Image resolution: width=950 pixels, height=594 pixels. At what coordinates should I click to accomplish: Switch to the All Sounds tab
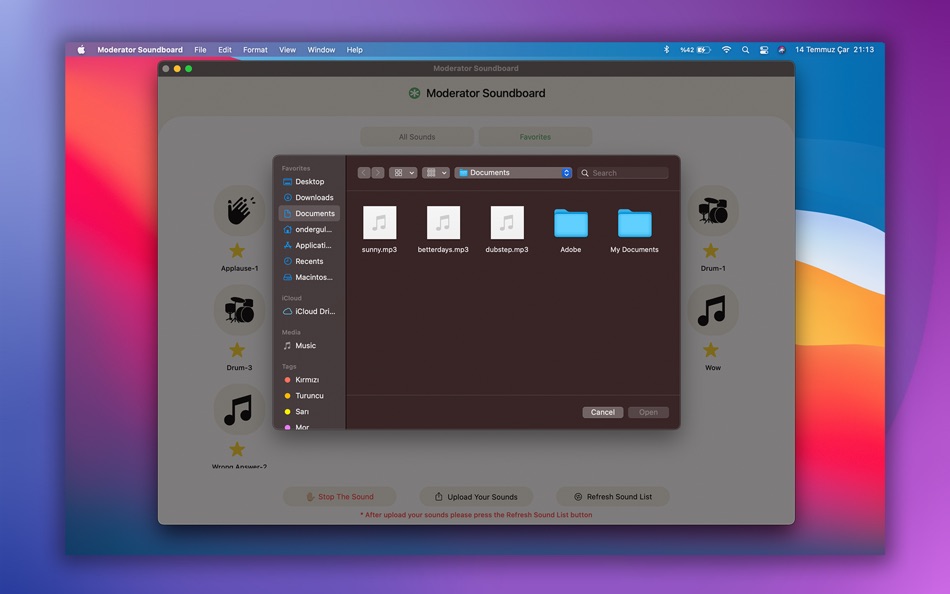pos(417,137)
